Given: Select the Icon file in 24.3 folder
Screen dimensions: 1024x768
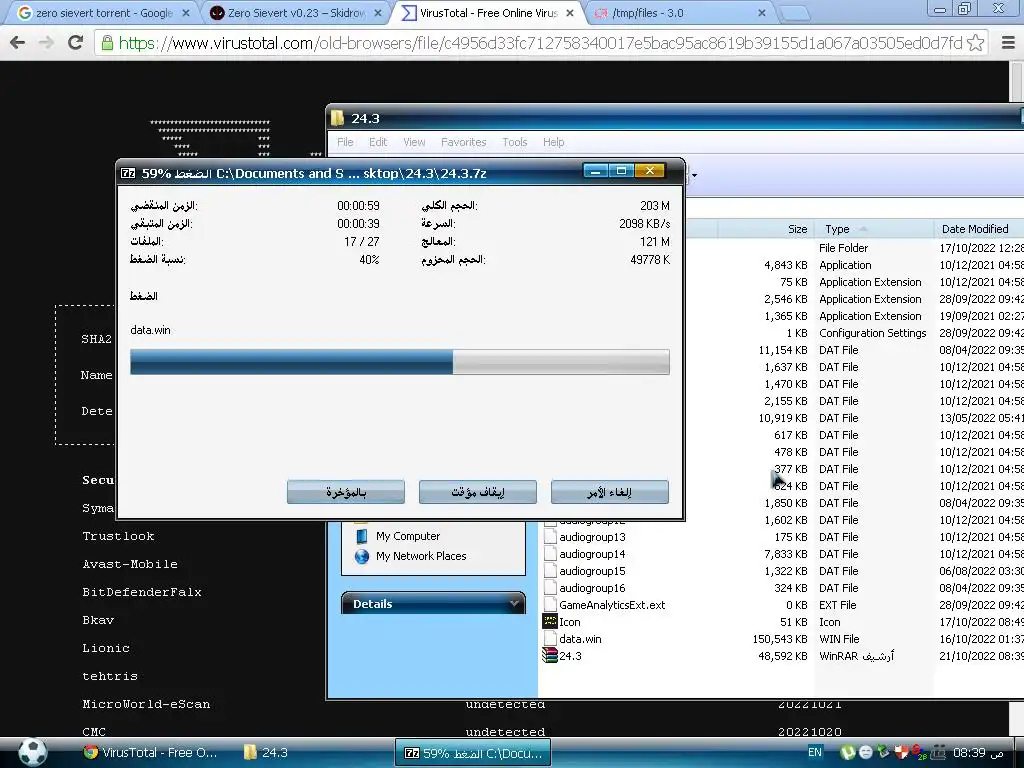Looking at the screenshot, I should coord(562,622).
